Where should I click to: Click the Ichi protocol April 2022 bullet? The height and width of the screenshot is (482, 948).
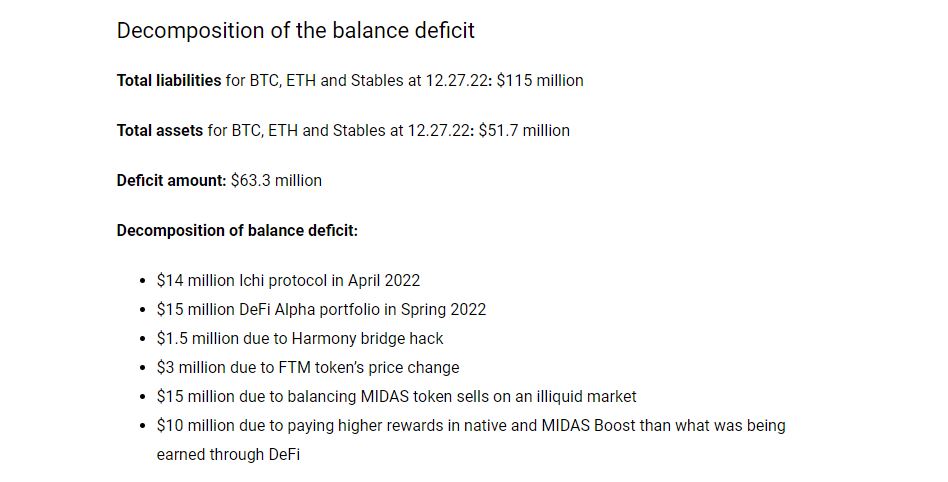click(x=288, y=281)
